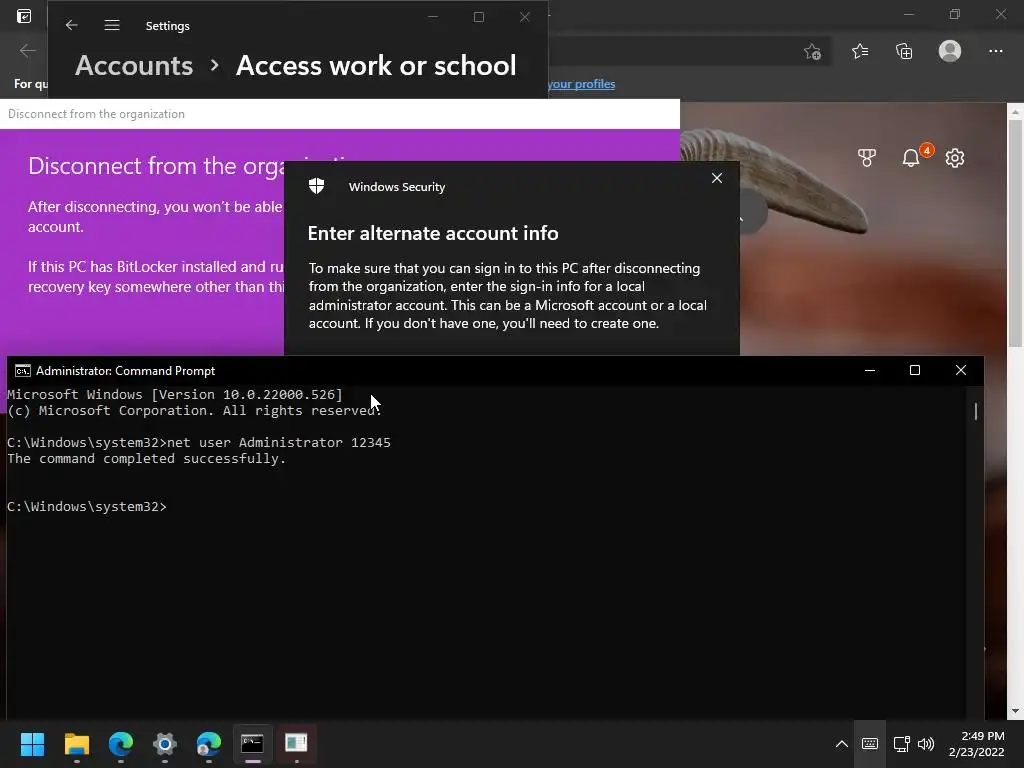The width and height of the screenshot is (1024, 768).
Task: Open notifications bell with 4 badge
Action: point(911,157)
